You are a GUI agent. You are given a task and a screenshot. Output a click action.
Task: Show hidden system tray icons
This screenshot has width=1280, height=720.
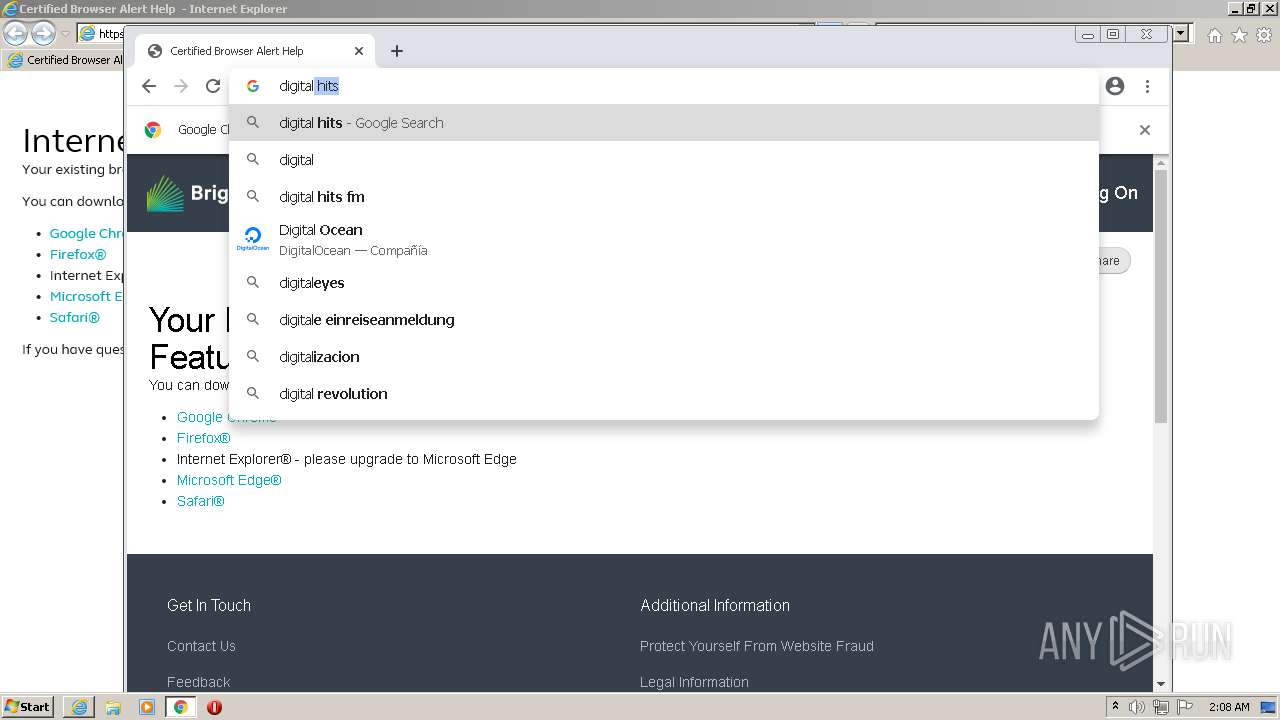1115,707
